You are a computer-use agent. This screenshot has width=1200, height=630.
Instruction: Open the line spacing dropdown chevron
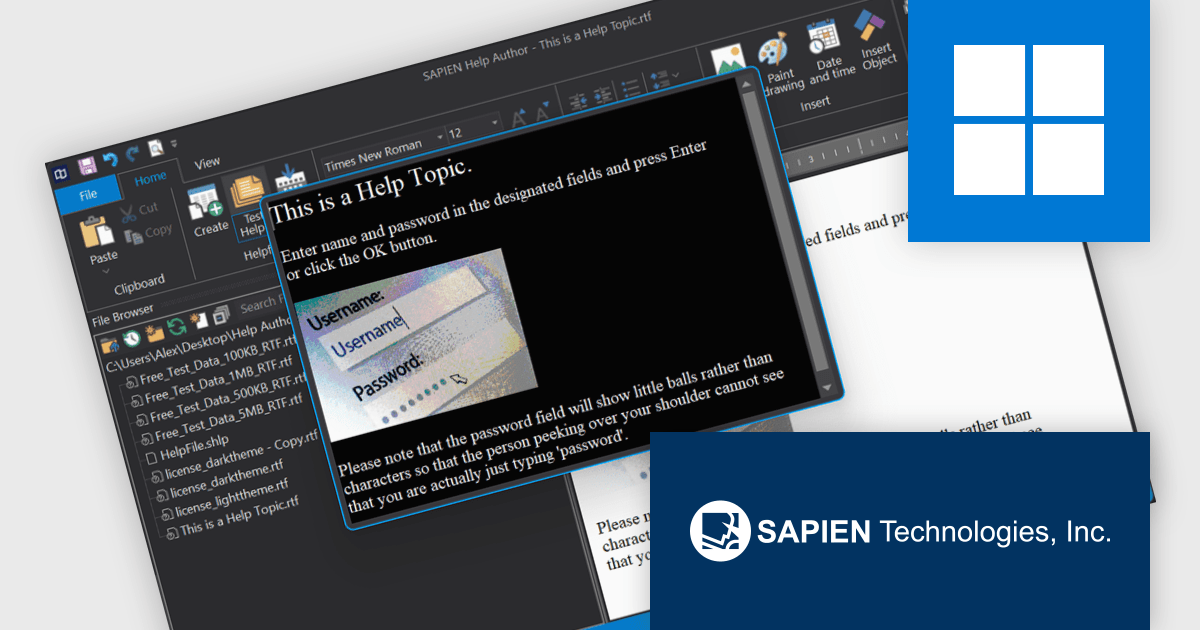pos(676,76)
